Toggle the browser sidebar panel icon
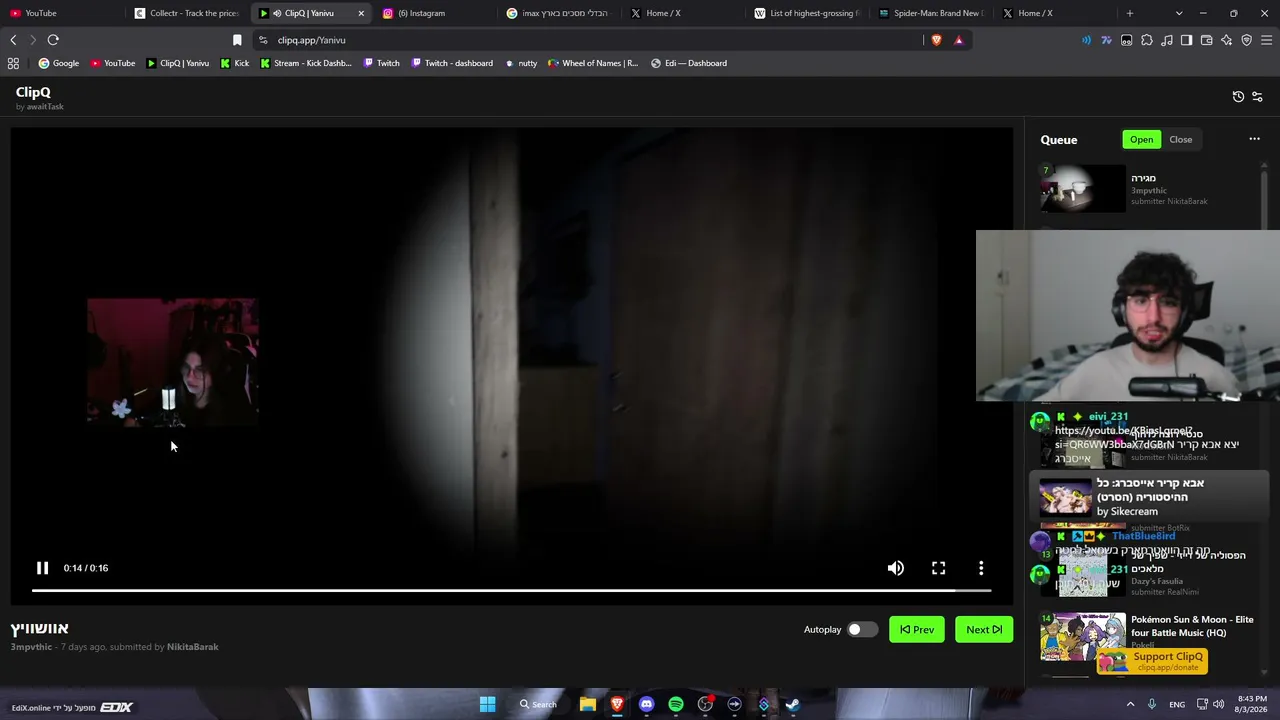Viewport: 1280px width, 720px height. (1187, 40)
